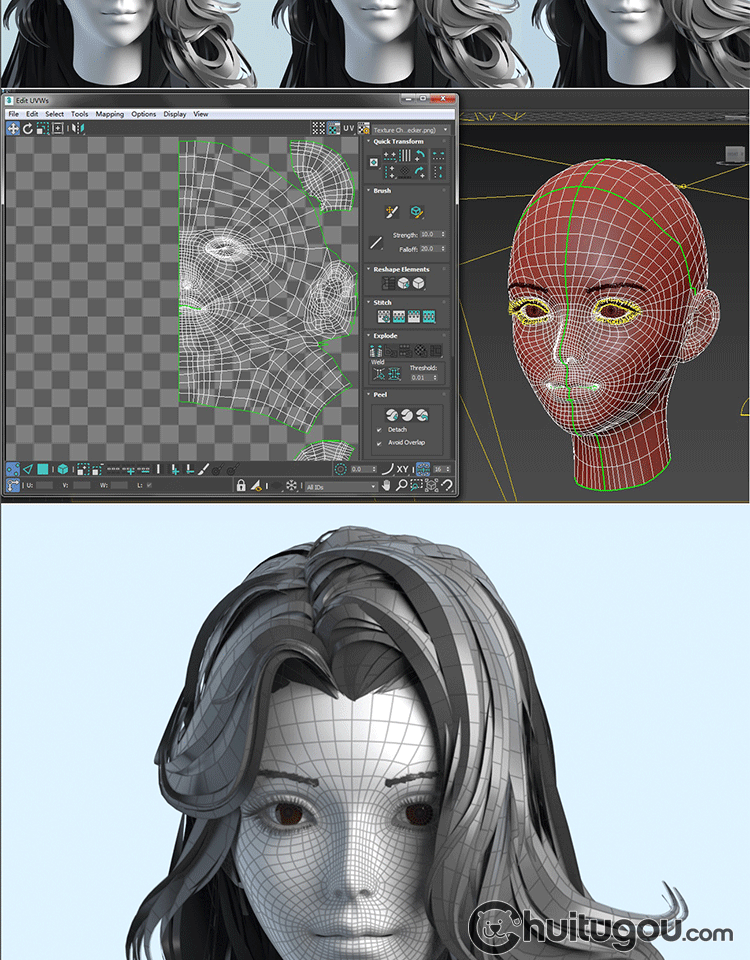Click the Quick Peel icon
Screen dimensions: 750x960
(392, 414)
